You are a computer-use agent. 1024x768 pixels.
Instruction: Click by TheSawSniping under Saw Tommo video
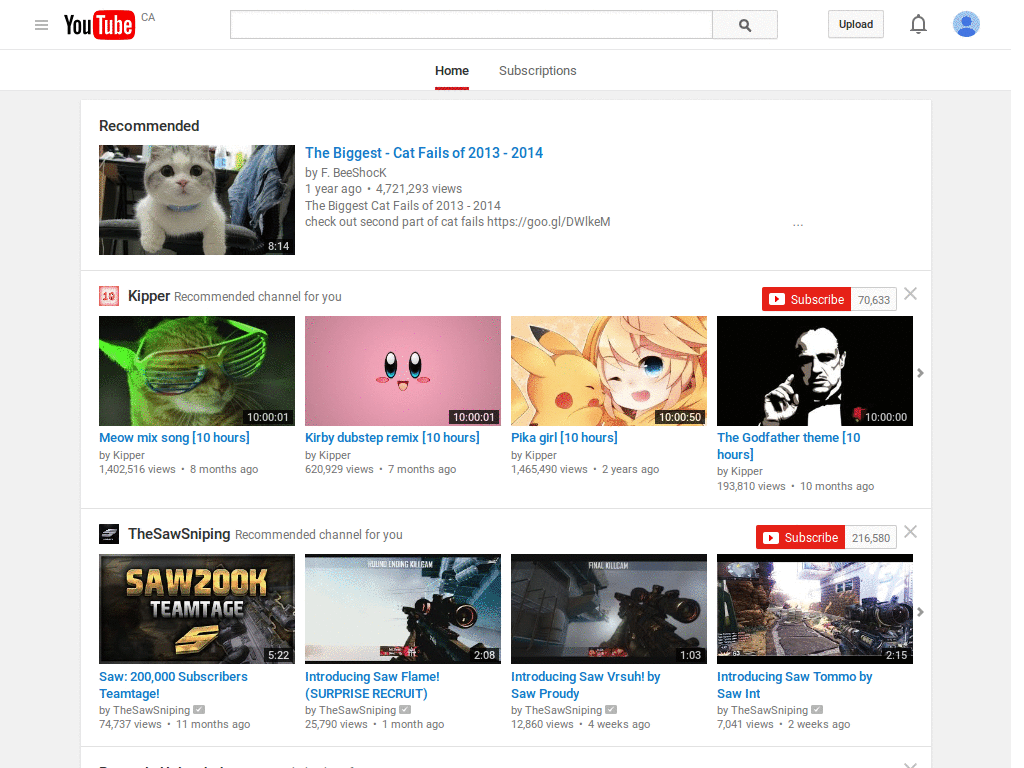763,710
